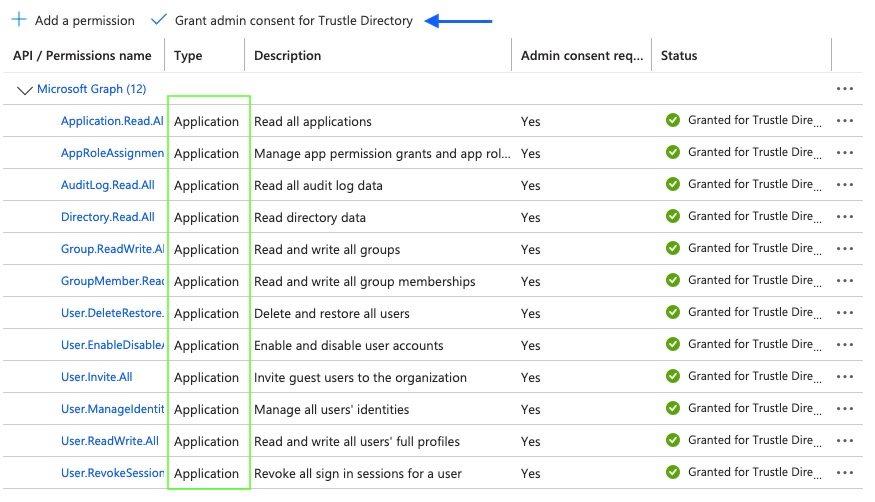This screenshot has height=502, width=875.
Task: Open the GroupMember.ReadWrite permission link
Action: [112, 281]
